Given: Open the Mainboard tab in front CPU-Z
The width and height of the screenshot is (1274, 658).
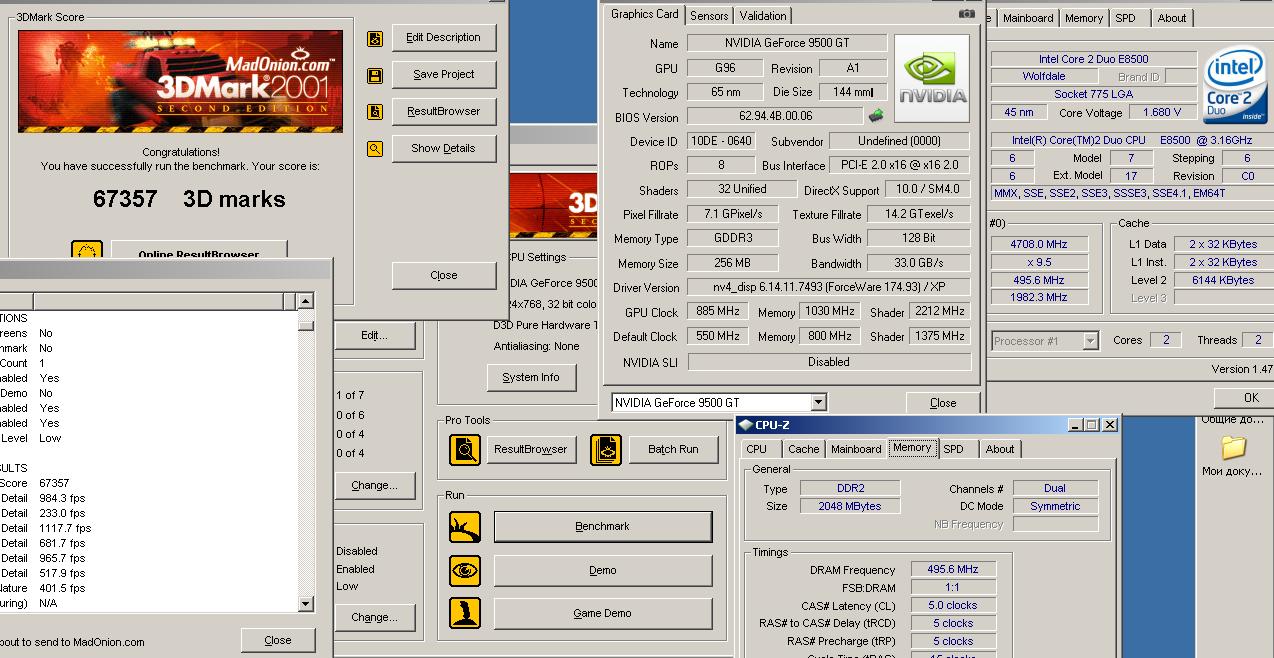Looking at the screenshot, I should coord(856,449).
